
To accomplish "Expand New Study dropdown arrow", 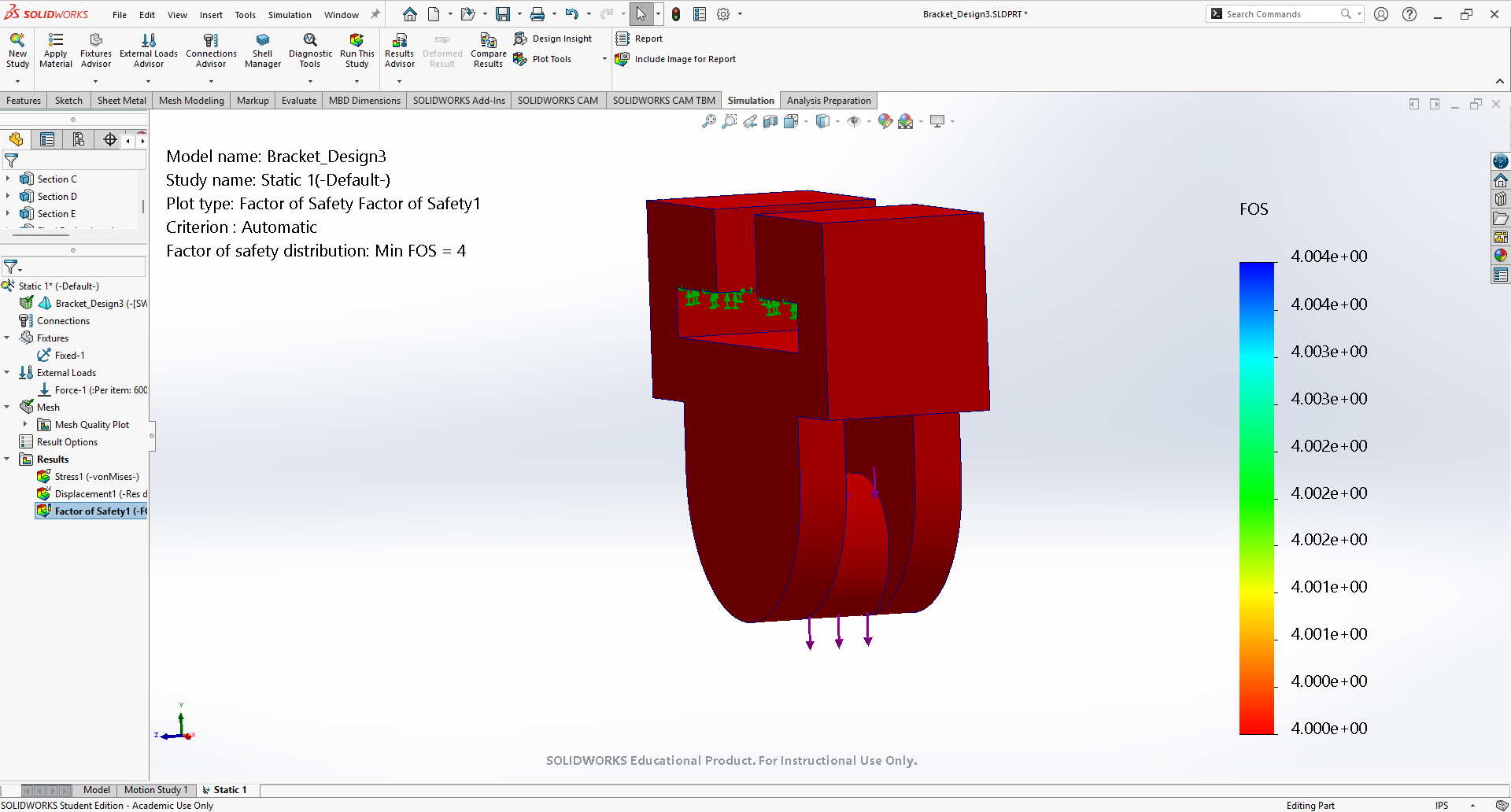I will pyautogui.click(x=17, y=81).
